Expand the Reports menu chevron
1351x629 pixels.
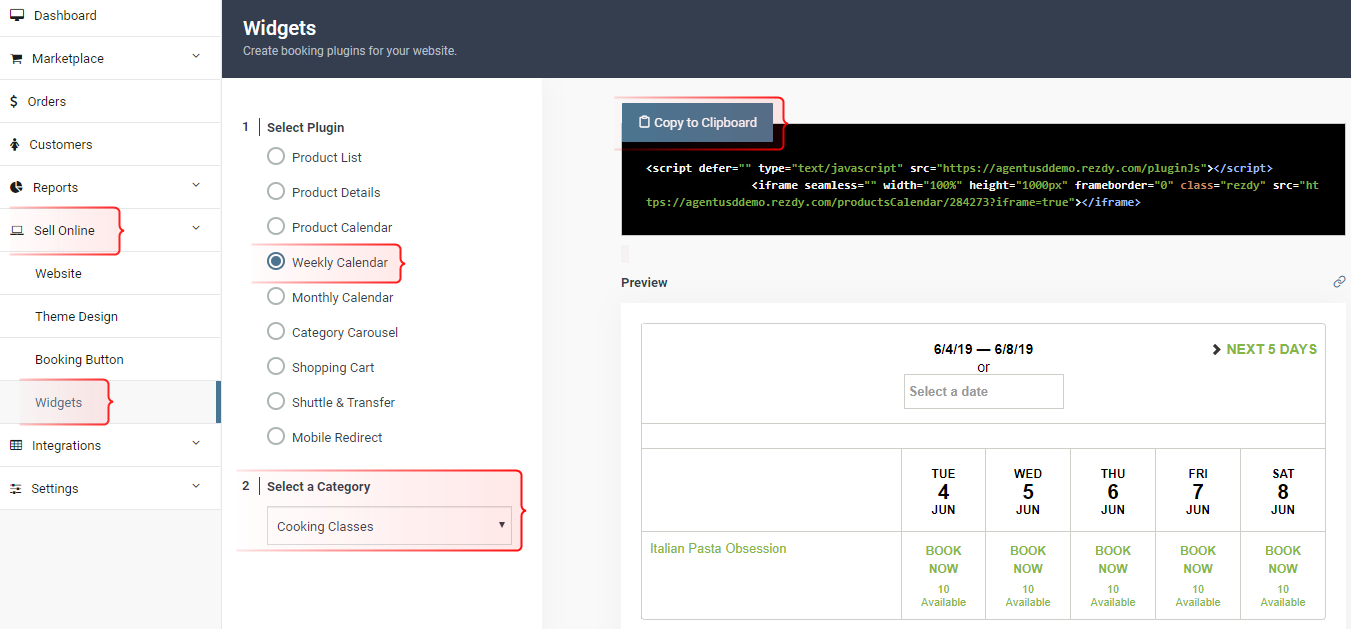click(196, 185)
